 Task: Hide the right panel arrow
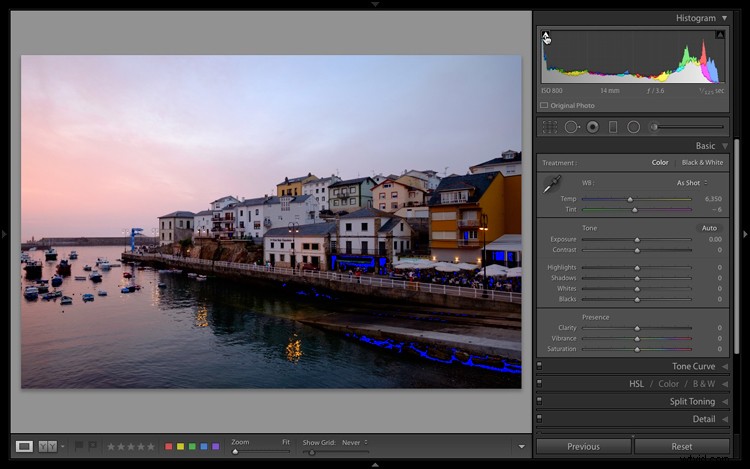click(745, 234)
